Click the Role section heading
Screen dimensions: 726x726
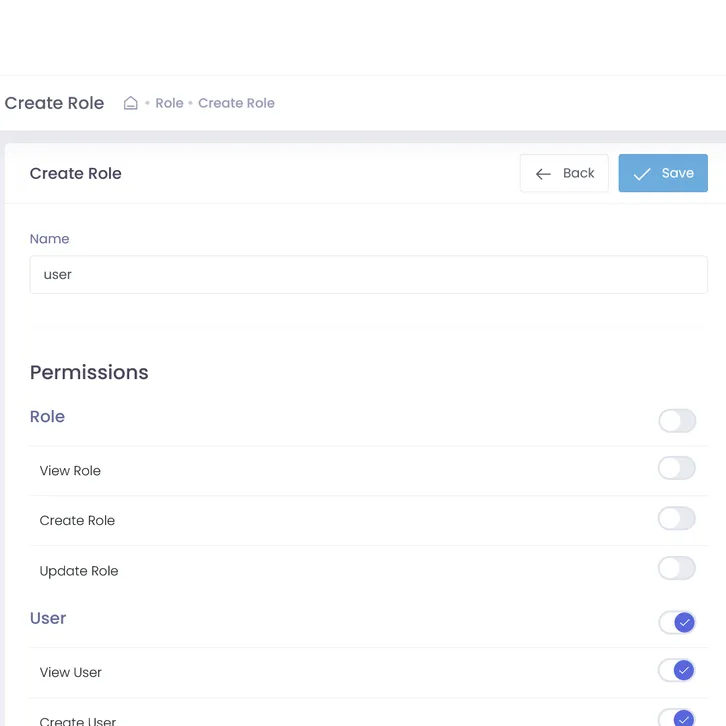click(47, 417)
